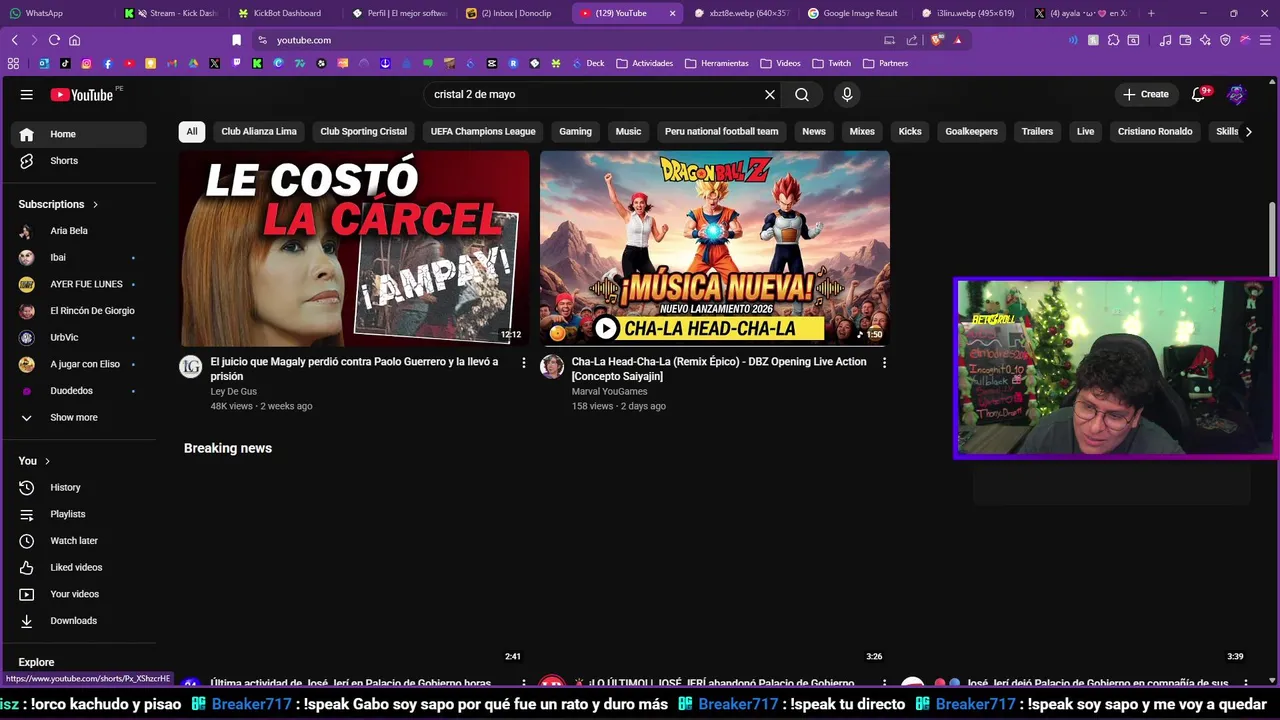Open the Marval YouGames channel link
The height and width of the screenshot is (720, 1280).
[609, 391]
